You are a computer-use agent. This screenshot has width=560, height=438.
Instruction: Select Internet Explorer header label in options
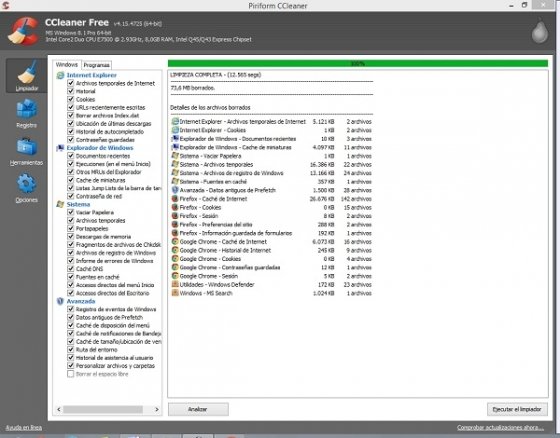[x=91, y=75]
